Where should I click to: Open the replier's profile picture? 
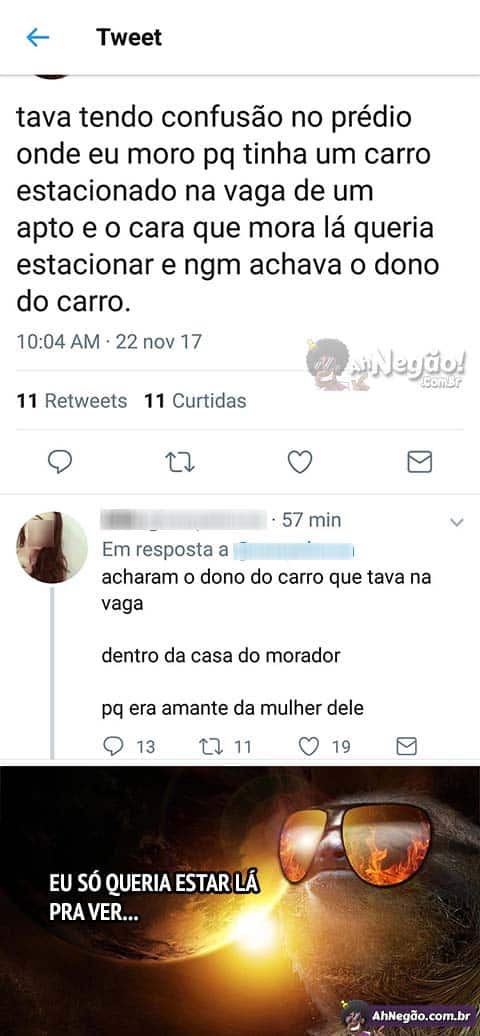(x=52, y=547)
